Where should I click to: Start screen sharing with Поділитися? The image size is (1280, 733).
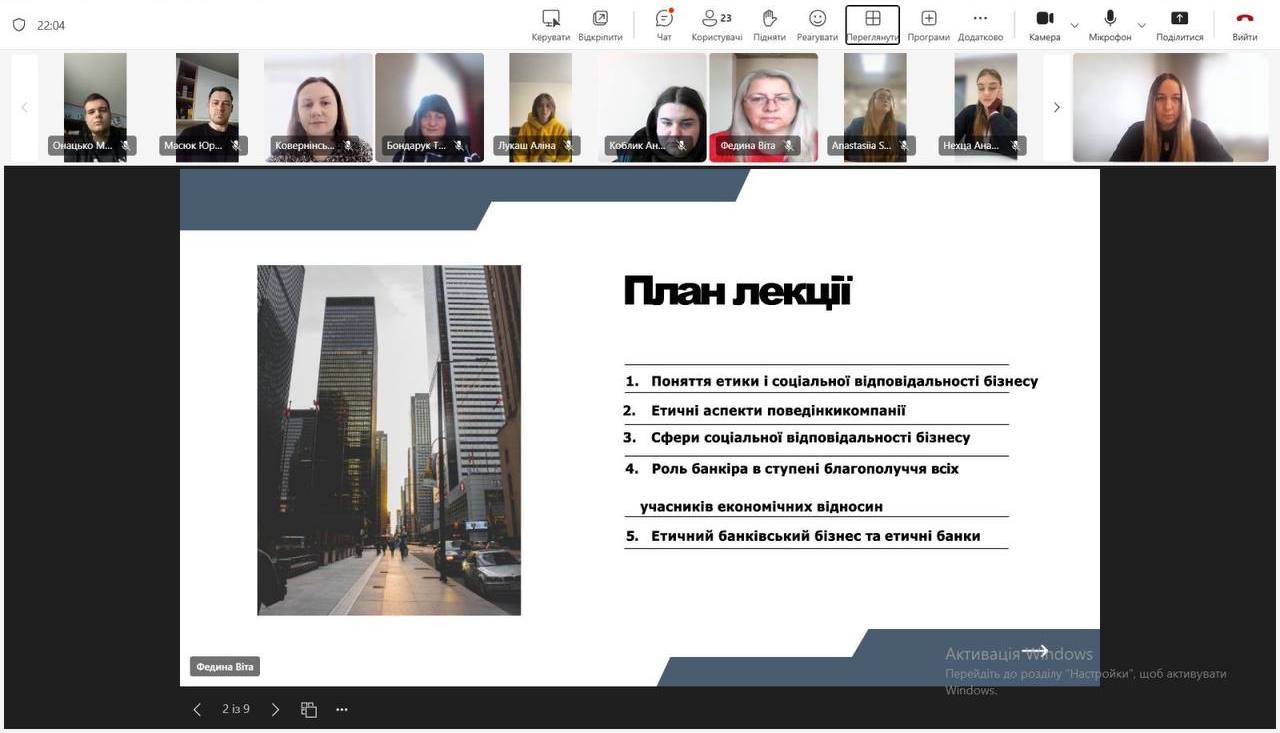(1180, 24)
